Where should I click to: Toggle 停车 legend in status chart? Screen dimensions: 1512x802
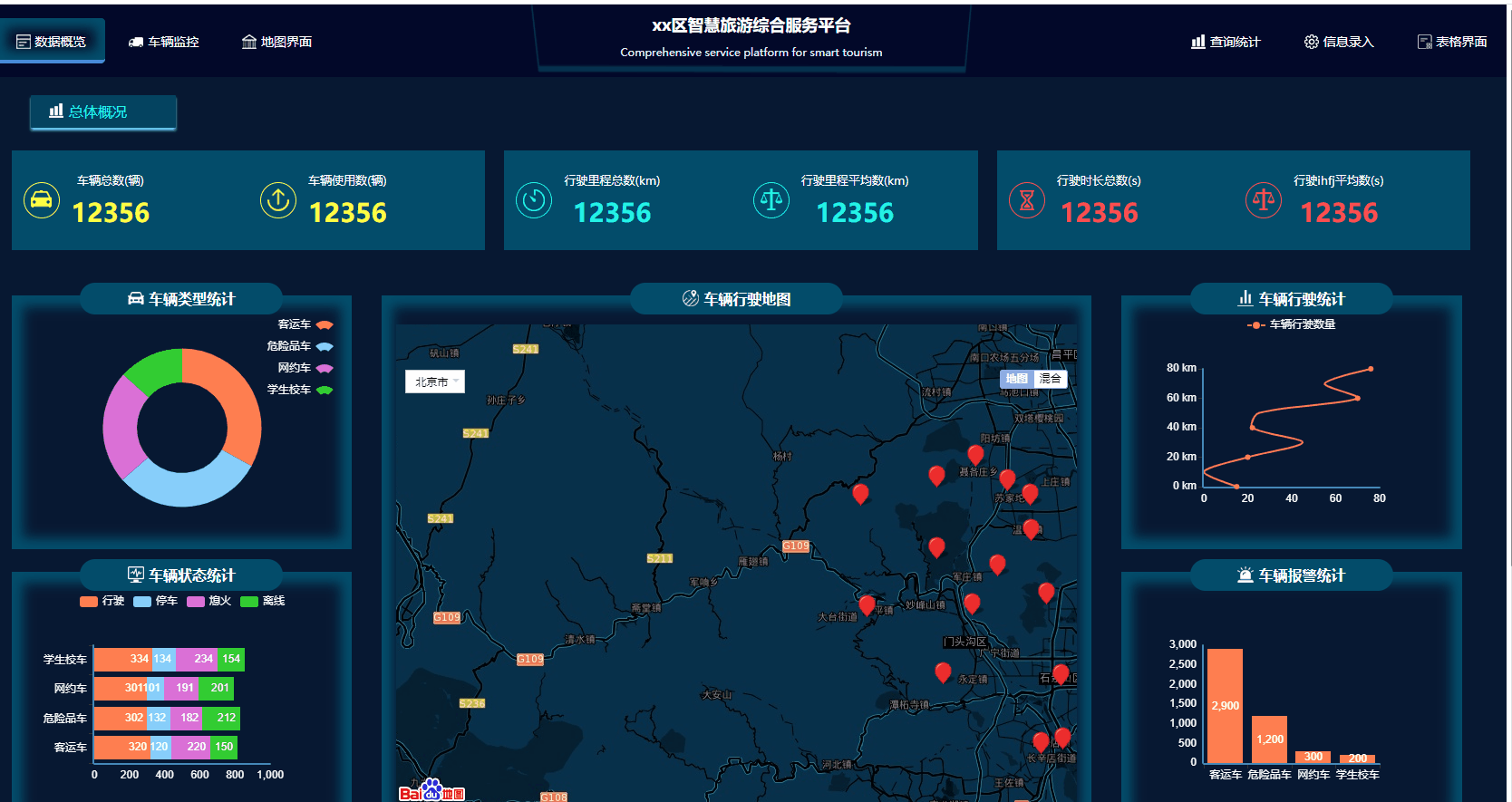(x=156, y=601)
